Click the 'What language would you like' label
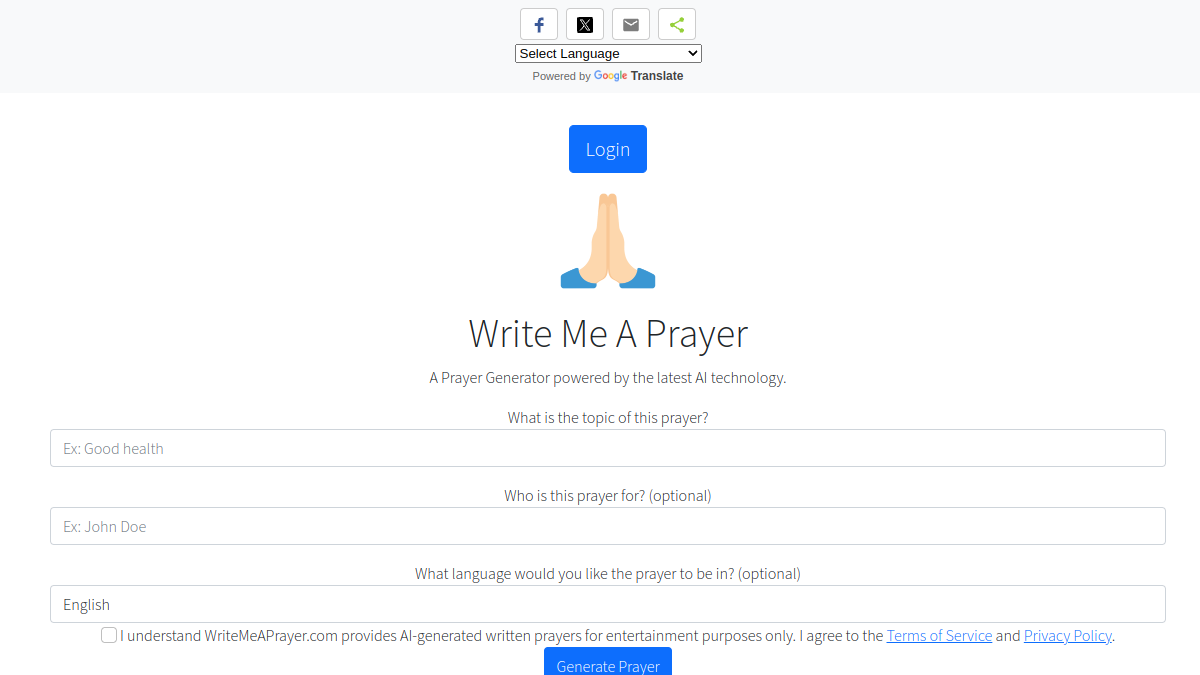This screenshot has height=675, width=1200. [608, 574]
